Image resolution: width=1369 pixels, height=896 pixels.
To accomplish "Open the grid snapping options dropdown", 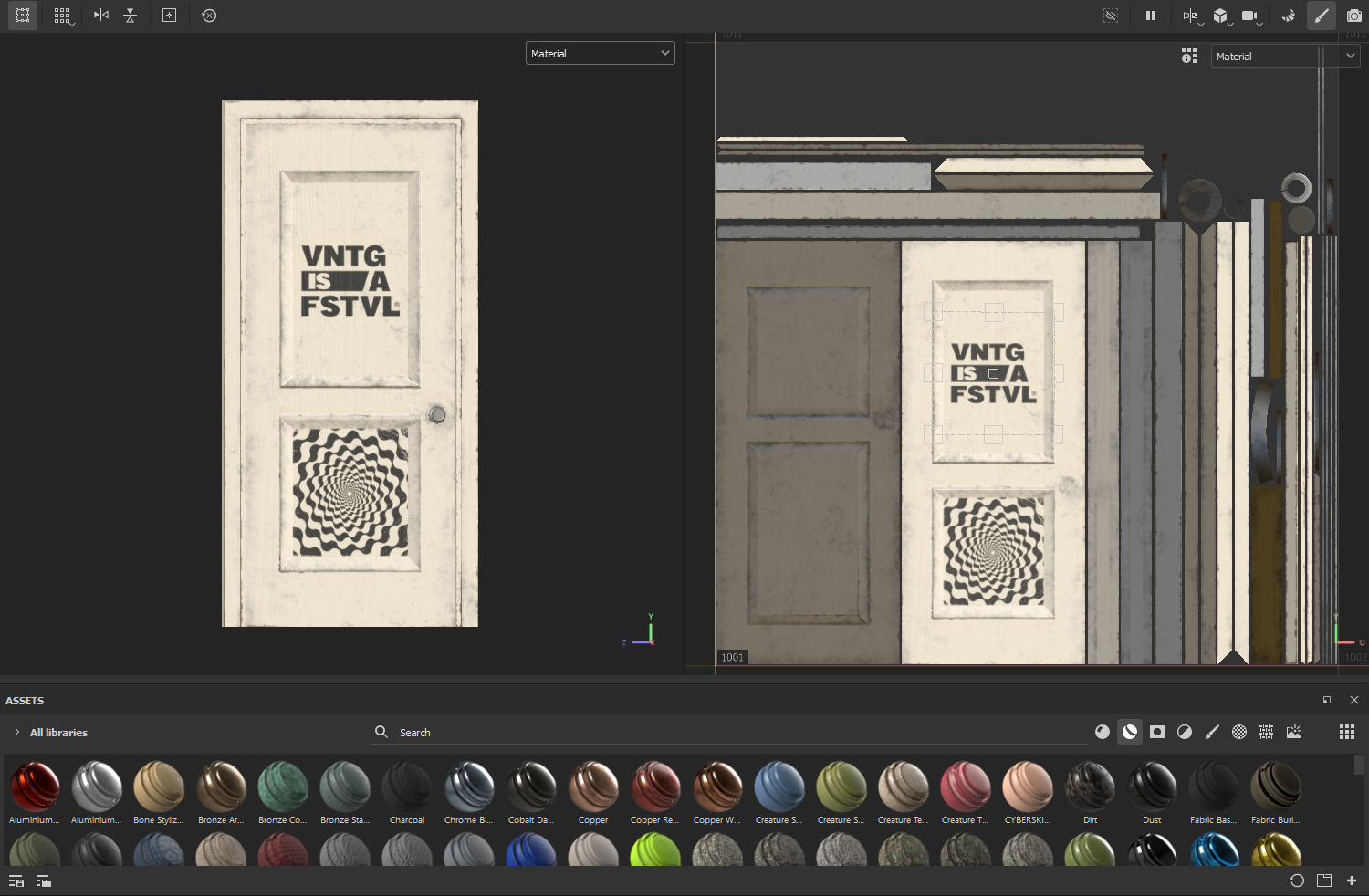I will (62, 16).
